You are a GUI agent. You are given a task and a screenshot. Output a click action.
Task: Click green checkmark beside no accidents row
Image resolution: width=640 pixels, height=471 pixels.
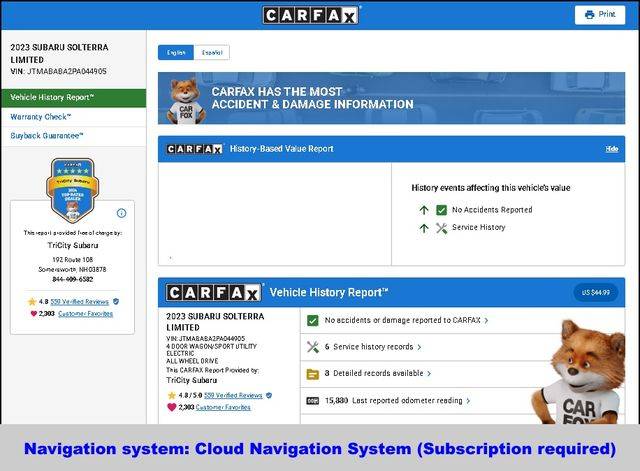coord(313,320)
